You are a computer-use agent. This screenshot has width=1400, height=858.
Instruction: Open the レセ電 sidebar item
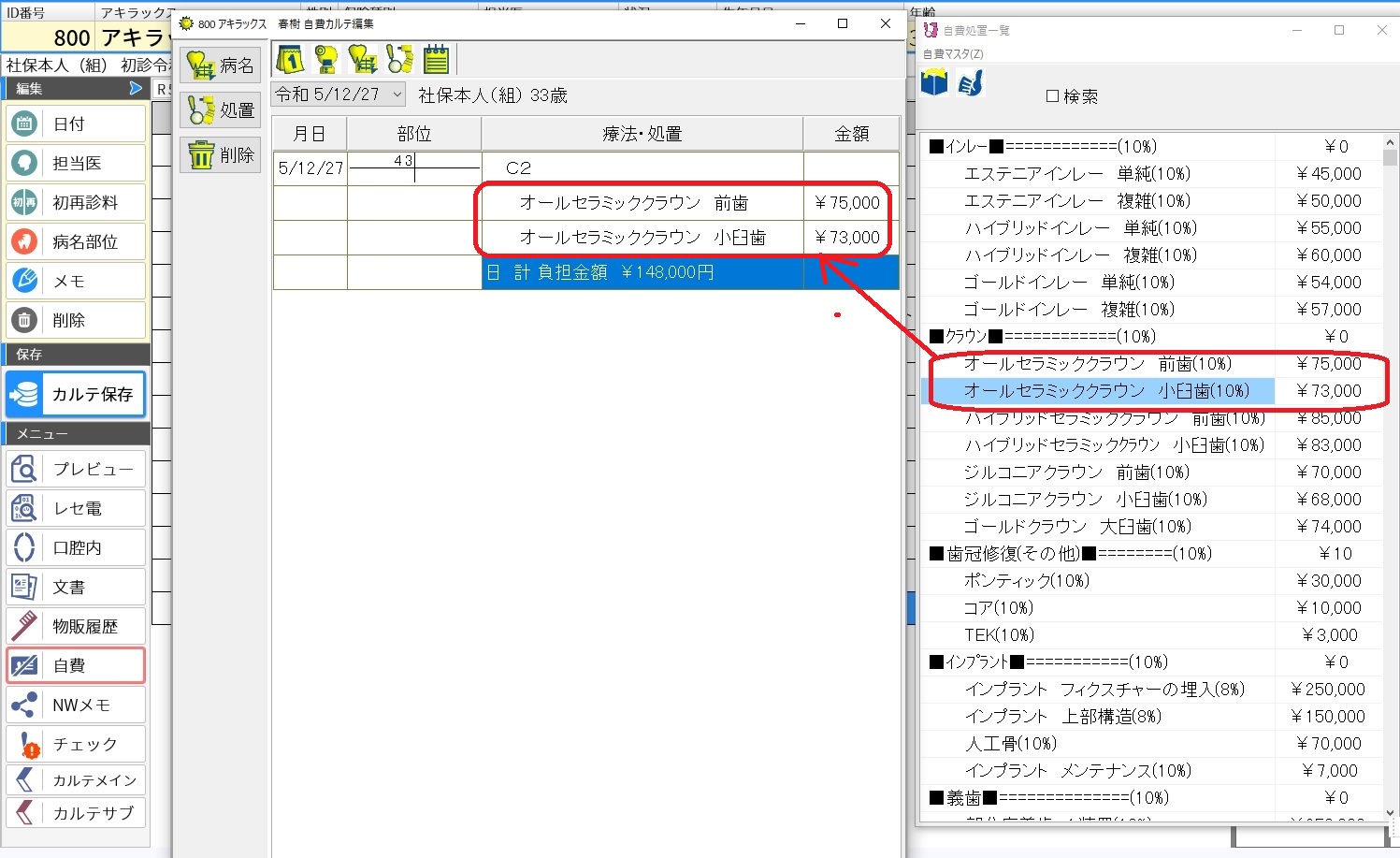tap(76, 508)
